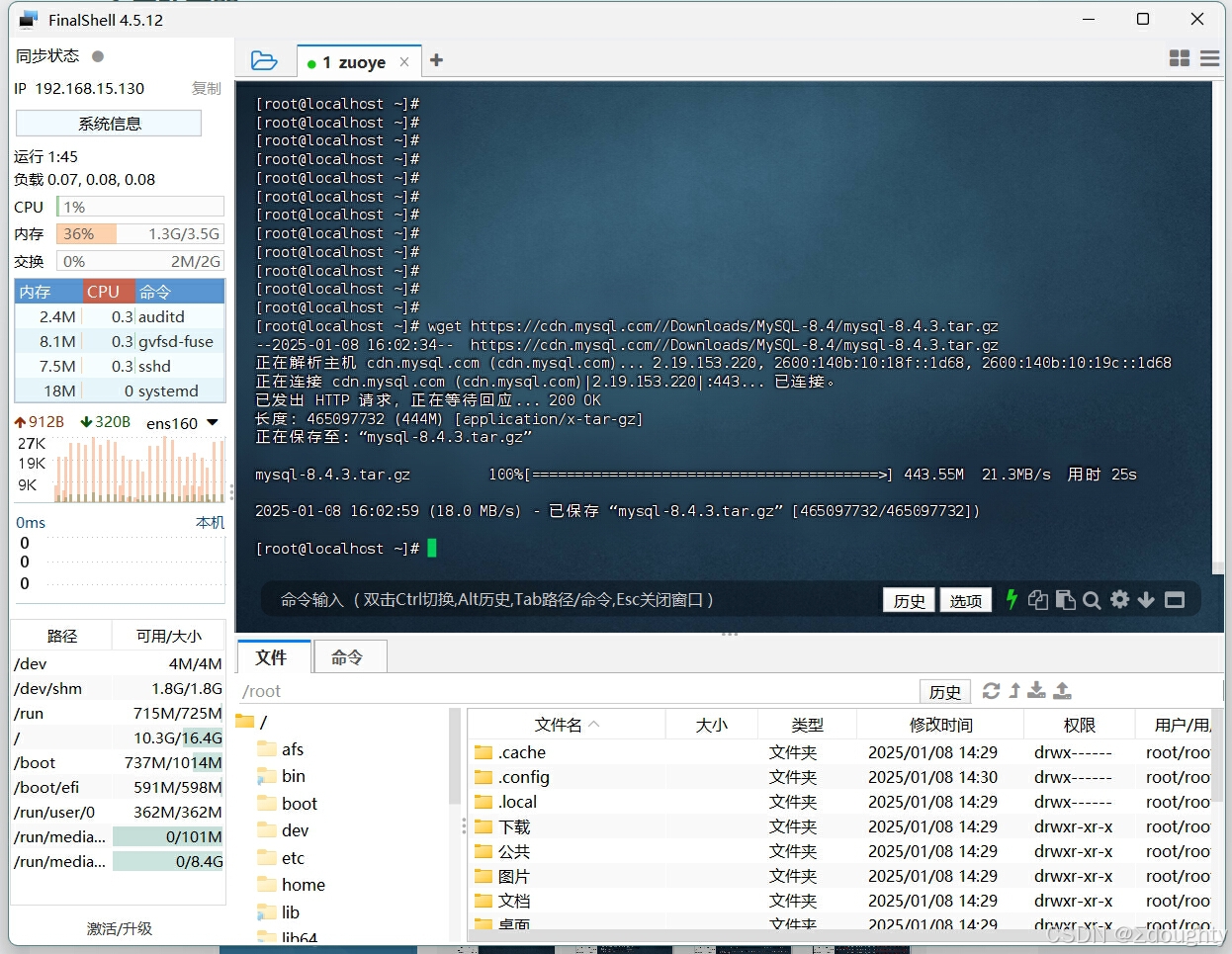
Task: Select the lib folder in the tree
Action: tap(279, 912)
